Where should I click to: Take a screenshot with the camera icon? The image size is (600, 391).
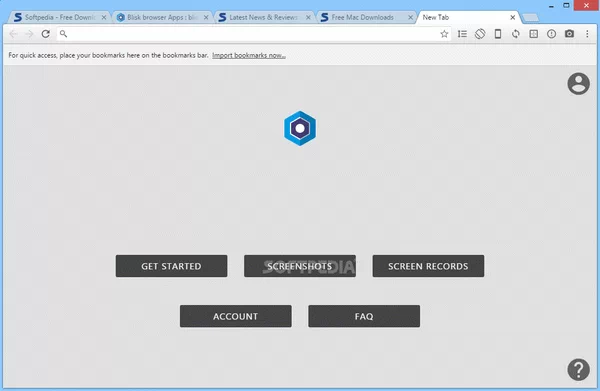click(x=569, y=34)
